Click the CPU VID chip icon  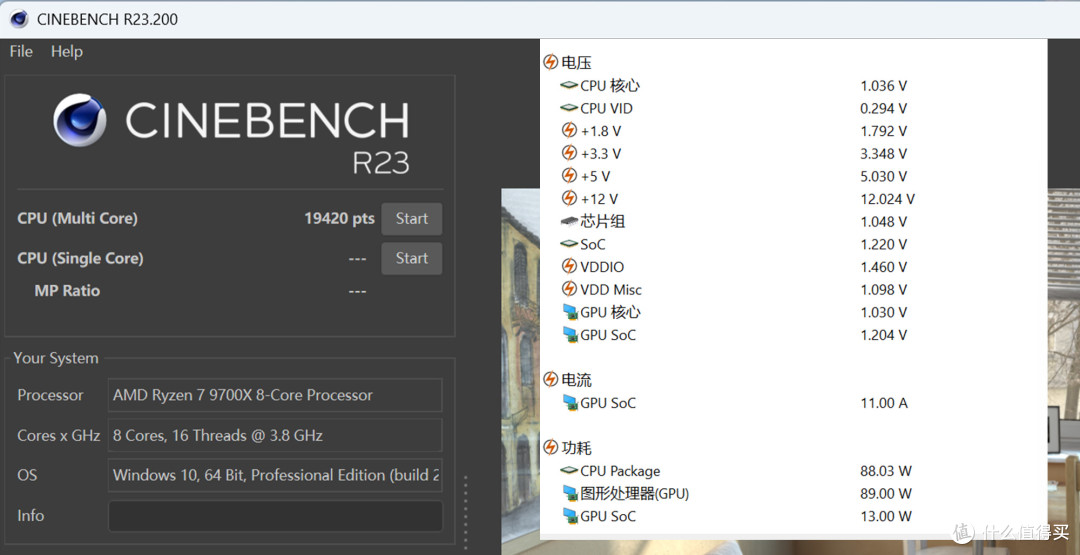[x=569, y=108]
